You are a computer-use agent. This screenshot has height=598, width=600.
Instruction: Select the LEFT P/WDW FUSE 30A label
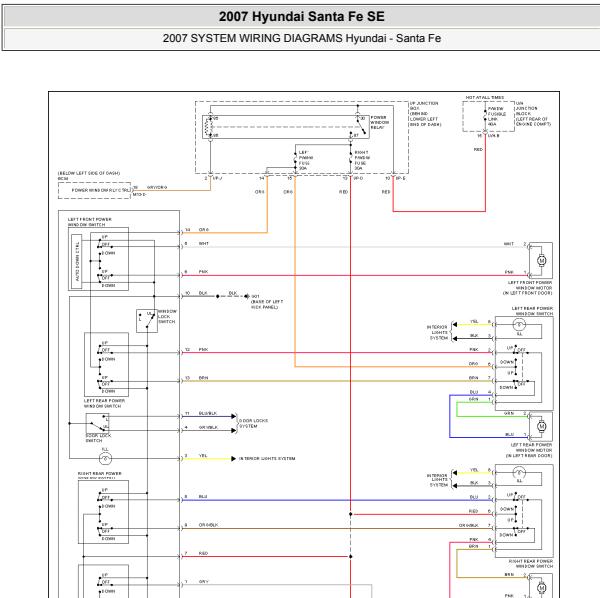point(306,160)
